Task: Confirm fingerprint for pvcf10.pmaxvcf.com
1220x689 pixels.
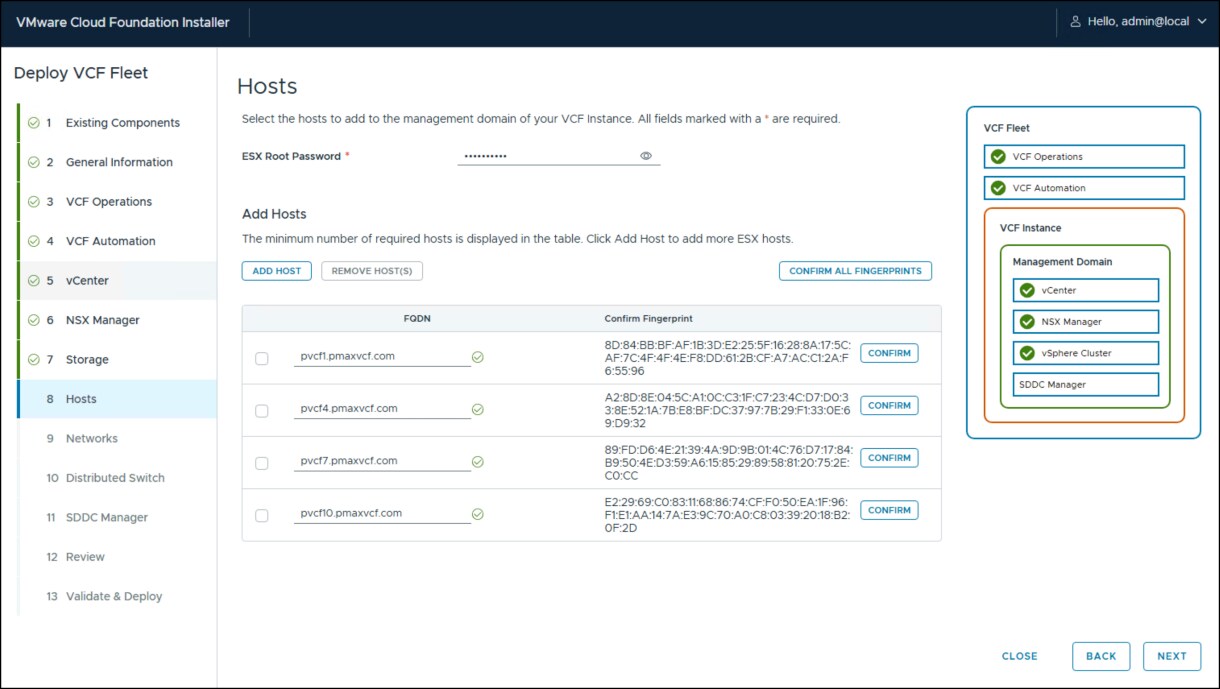Action: 889,510
